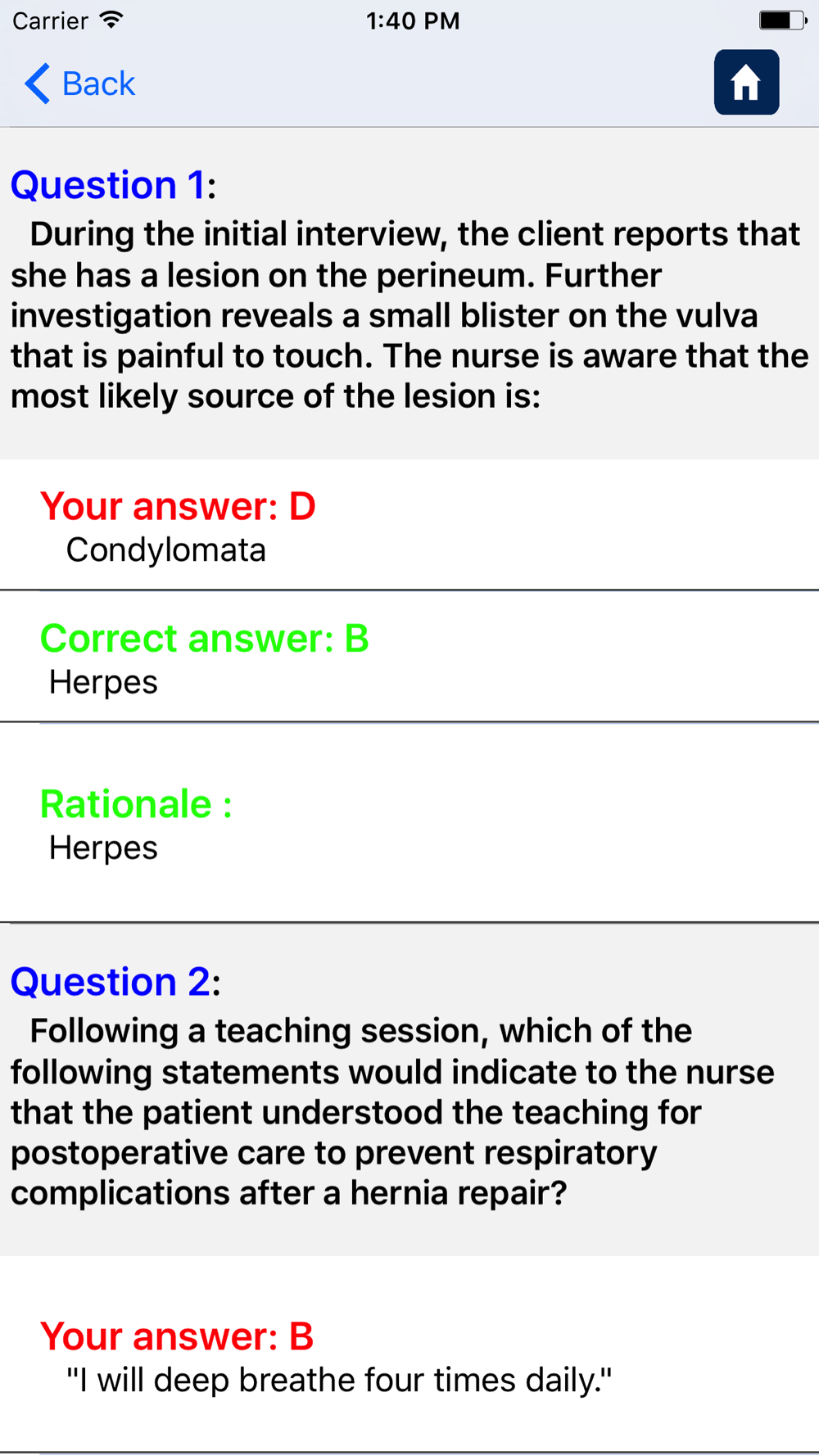Tap the empty navigation bar area

tap(424, 84)
